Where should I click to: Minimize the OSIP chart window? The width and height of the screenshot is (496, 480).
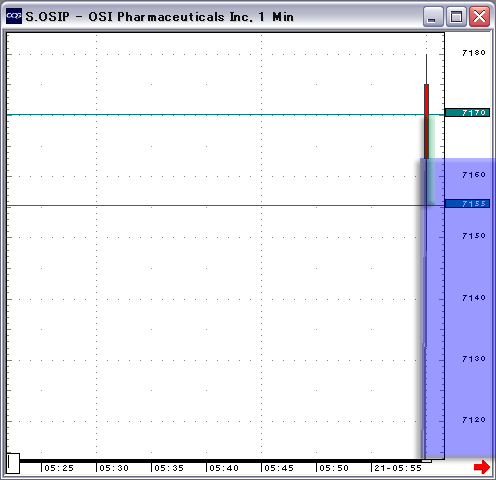pos(433,17)
